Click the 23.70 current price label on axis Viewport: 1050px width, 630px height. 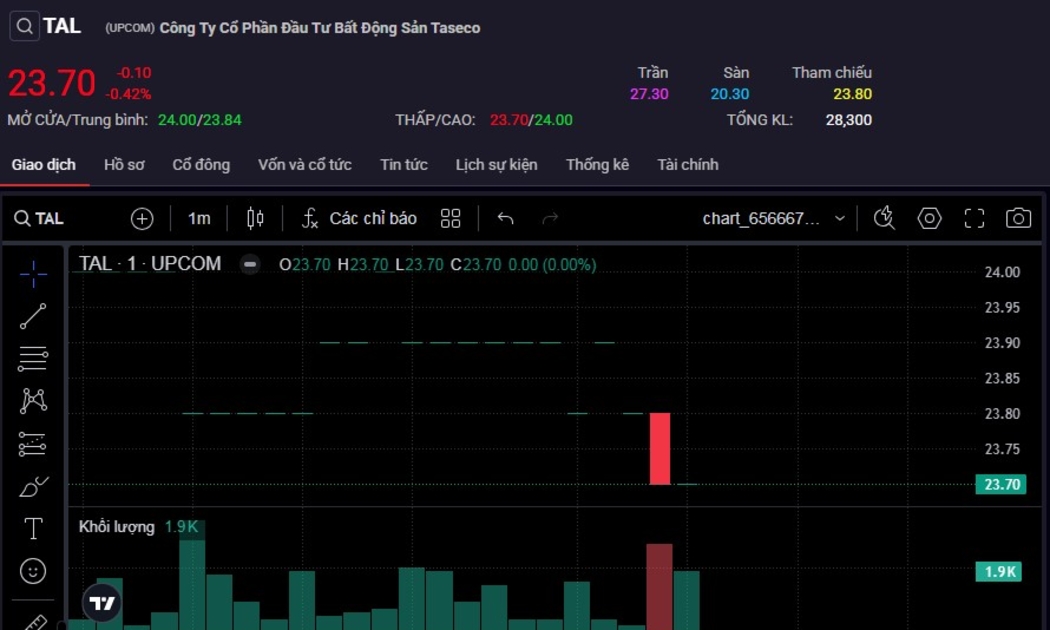(1001, 485)
